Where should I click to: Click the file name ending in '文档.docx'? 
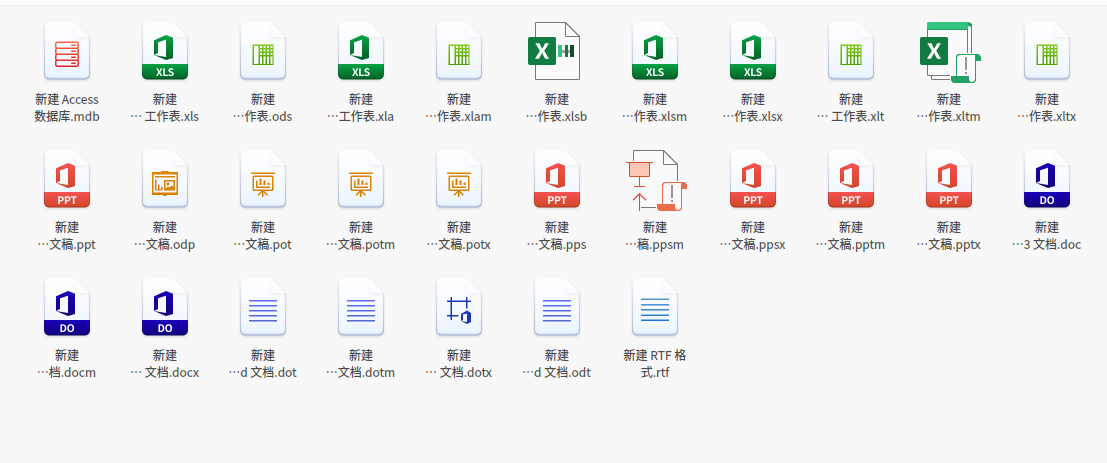(164, 363)
